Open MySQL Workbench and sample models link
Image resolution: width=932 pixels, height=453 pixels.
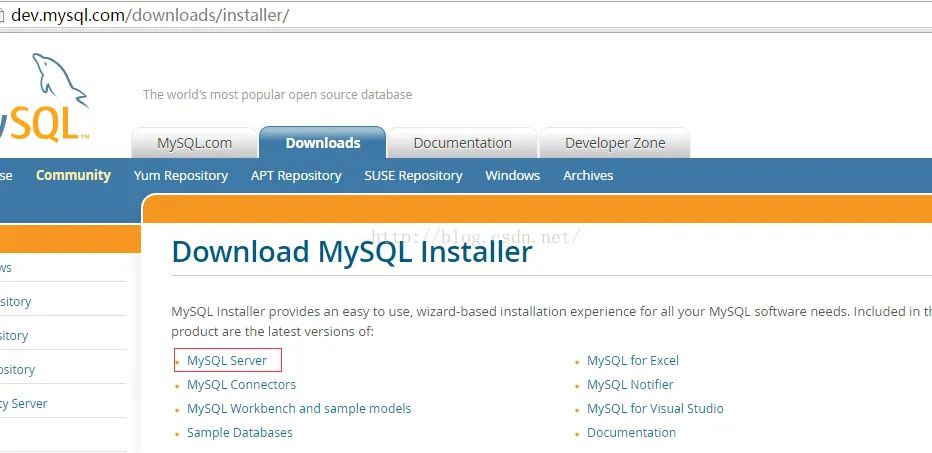pyautogui.click(x=299, y=408)
